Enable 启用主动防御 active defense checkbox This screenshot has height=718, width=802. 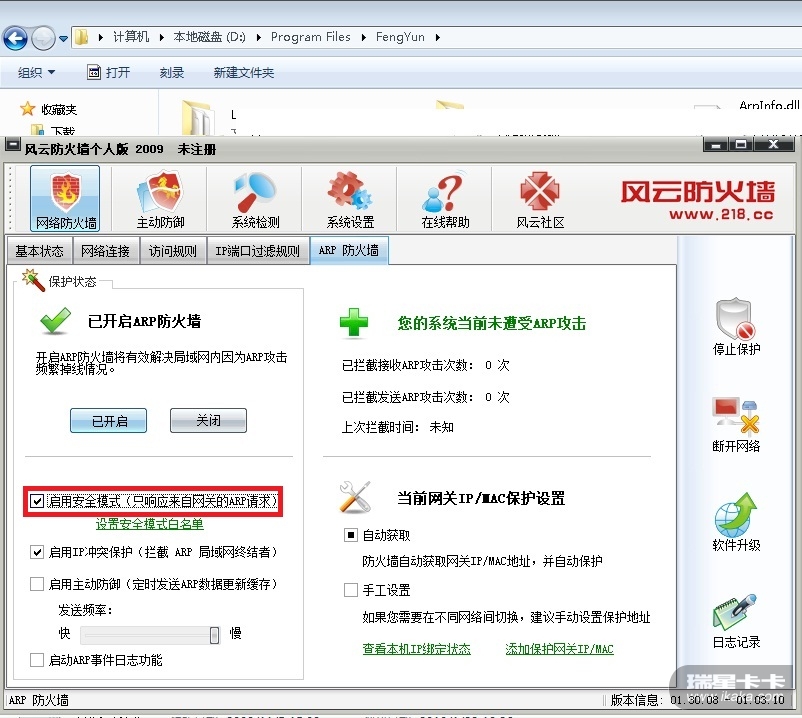[37, 584]
